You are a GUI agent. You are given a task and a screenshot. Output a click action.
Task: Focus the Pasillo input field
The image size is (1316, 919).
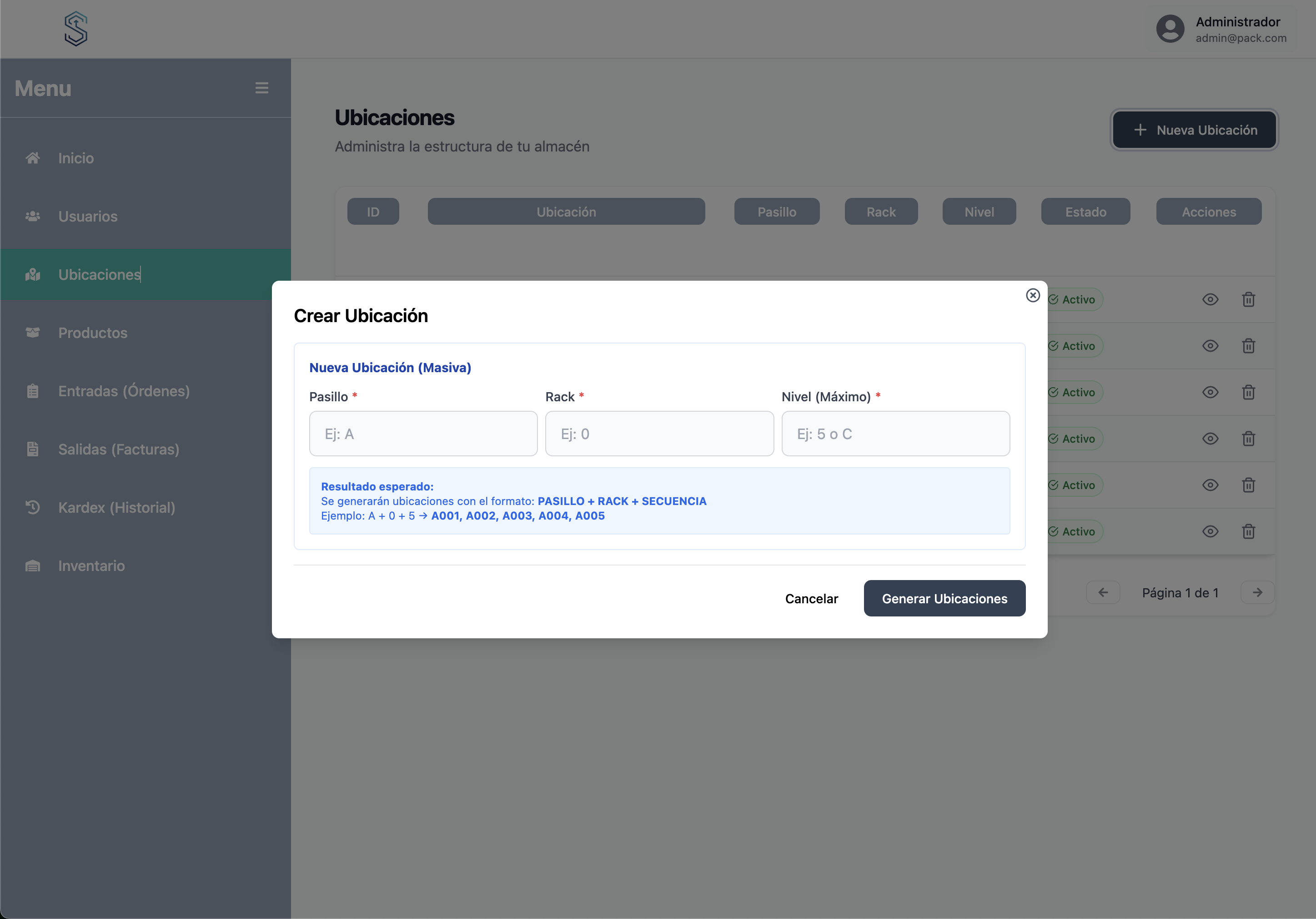(423, 434)
